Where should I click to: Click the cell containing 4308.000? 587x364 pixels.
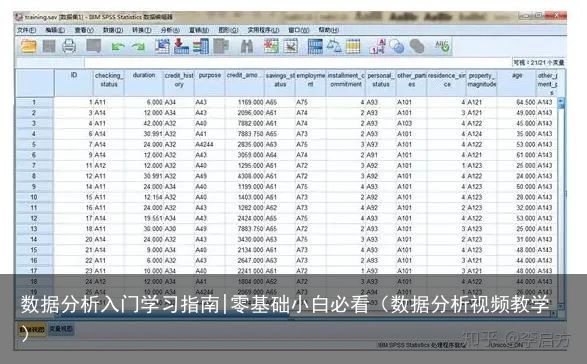(244, 176)
